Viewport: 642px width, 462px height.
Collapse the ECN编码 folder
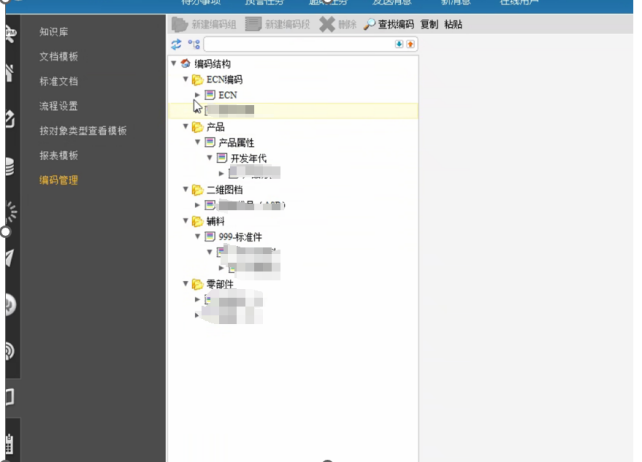[185, 79]
